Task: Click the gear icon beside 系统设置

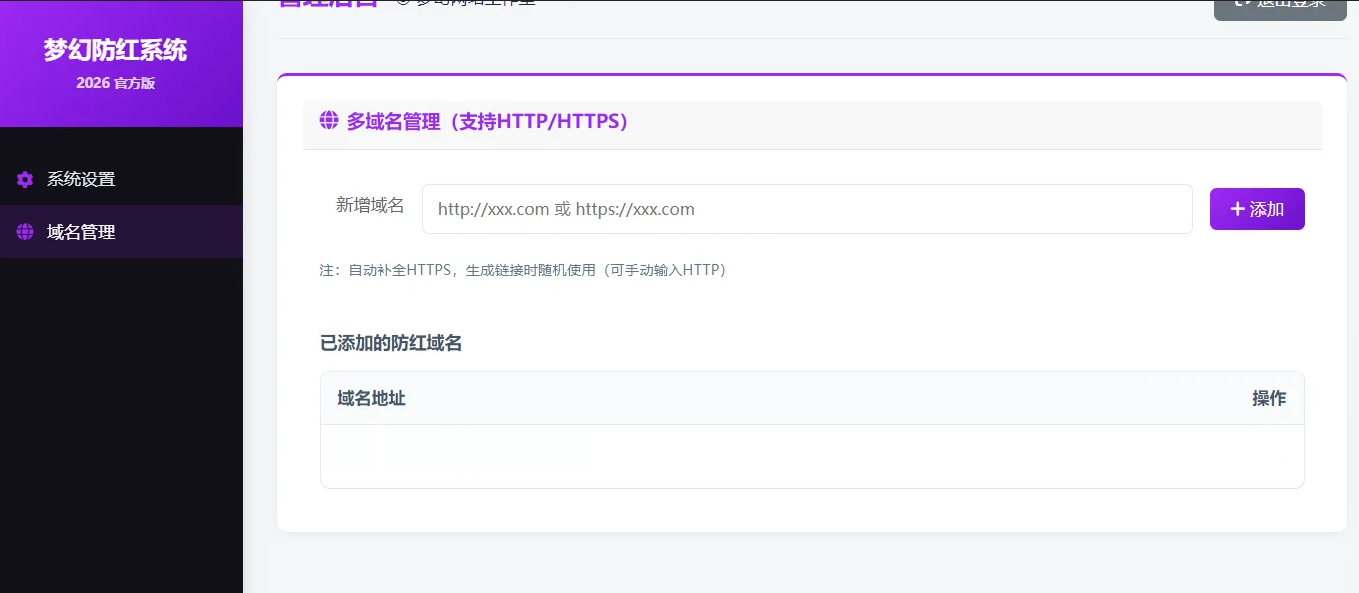Action: coord(24,179)
